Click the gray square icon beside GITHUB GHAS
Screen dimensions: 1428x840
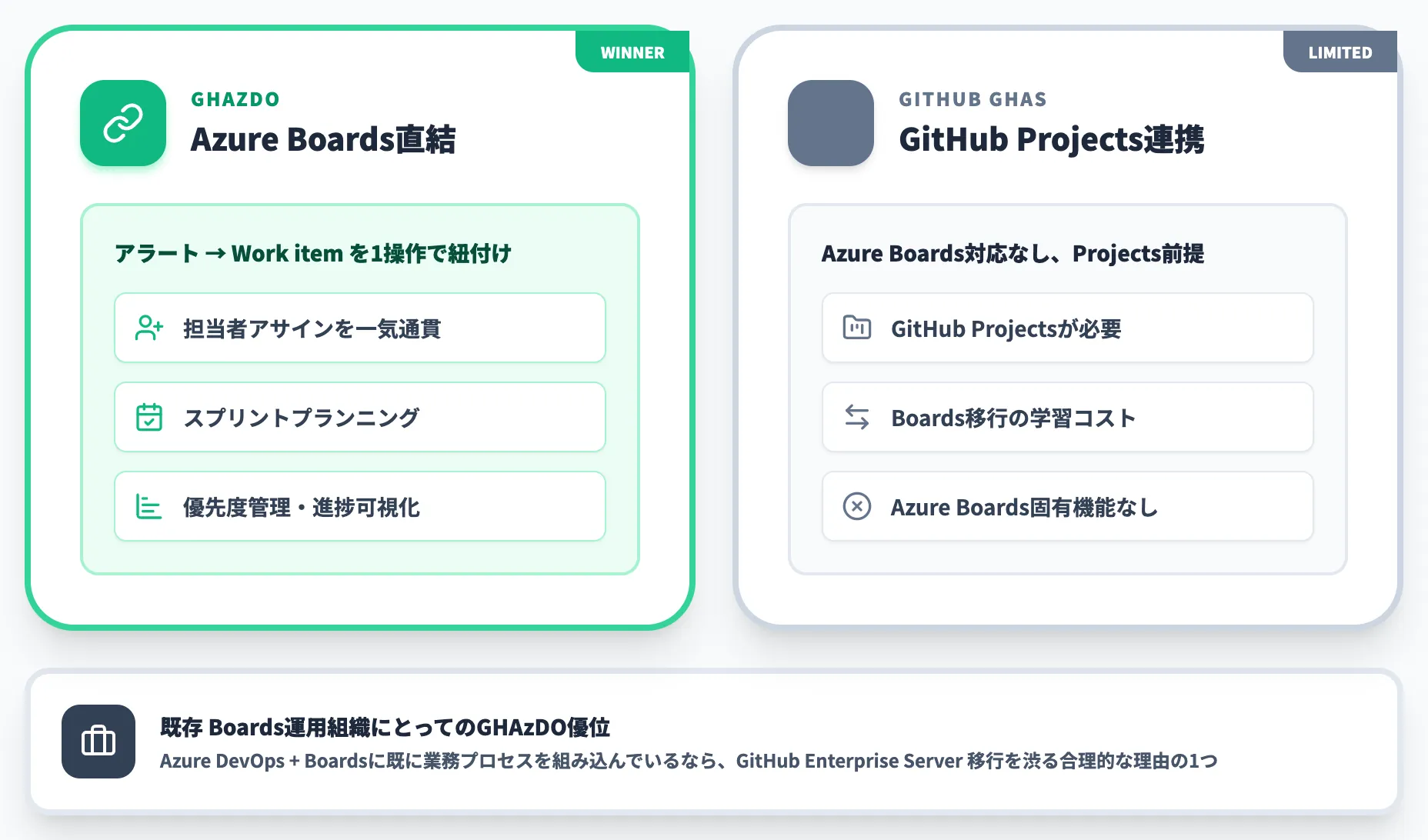click(831, 123)
